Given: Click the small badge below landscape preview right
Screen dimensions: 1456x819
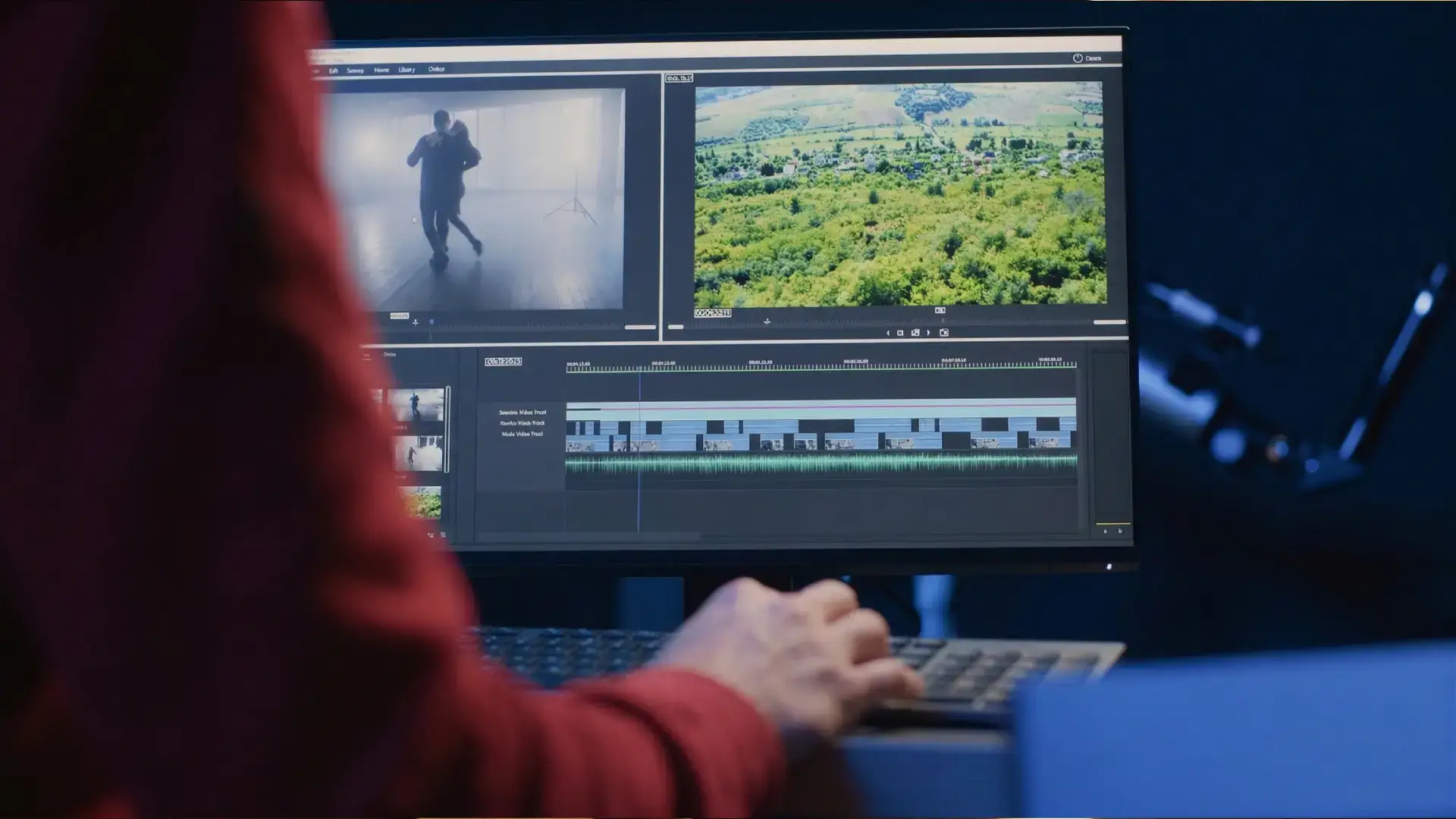Looking at the screenshot, I should (x=940, y=310).
